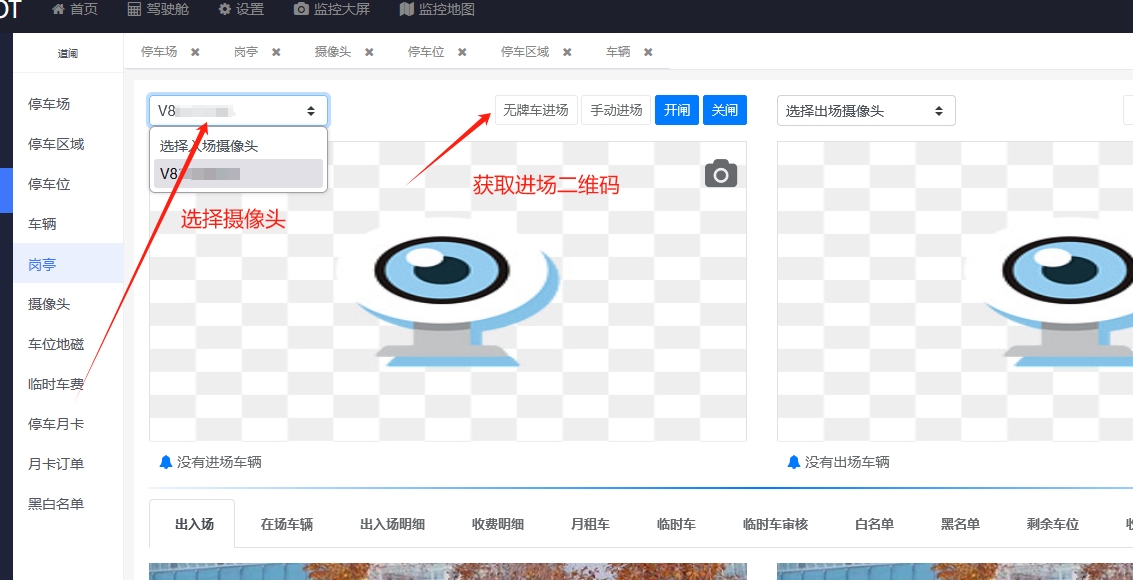1133x580 pixels.
Task: Switch to the 停车区域 page tab
Action: (x=525, y=52)
